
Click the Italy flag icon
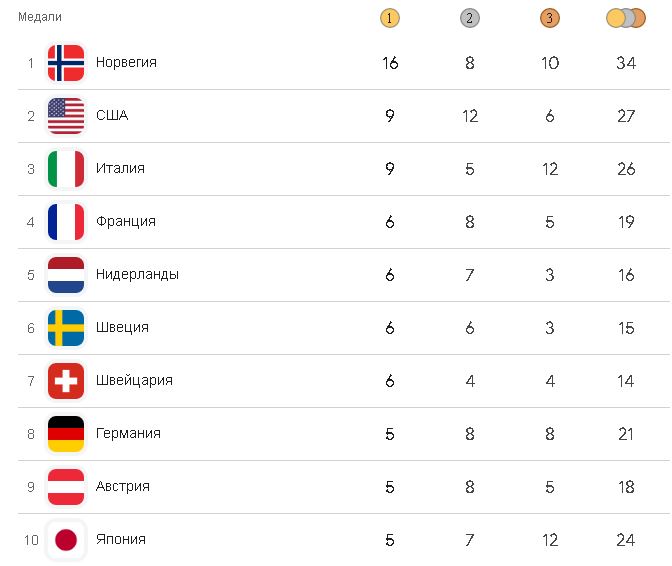(66, 169)
